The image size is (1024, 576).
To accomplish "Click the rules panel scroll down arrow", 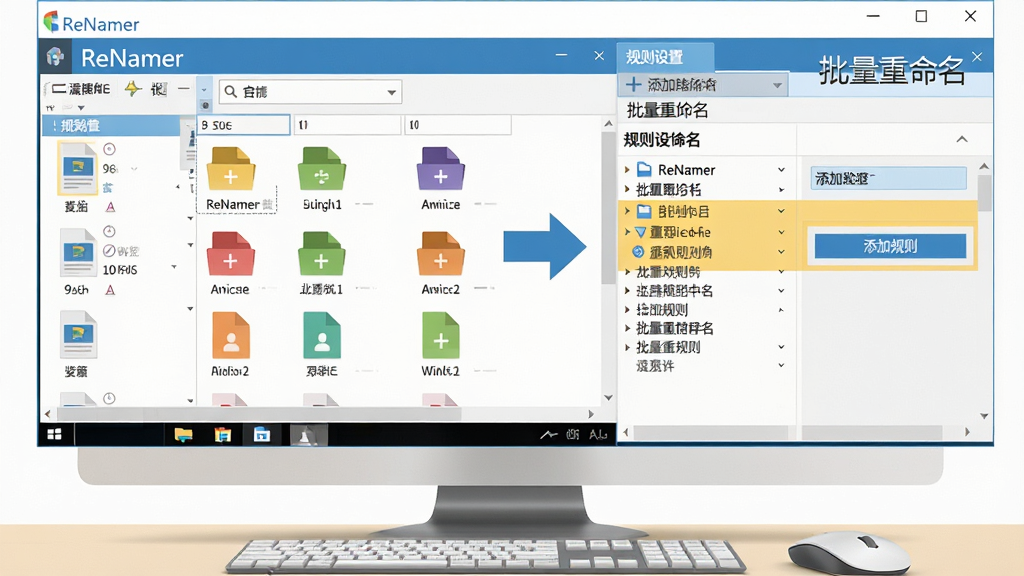I will [984, 415].
